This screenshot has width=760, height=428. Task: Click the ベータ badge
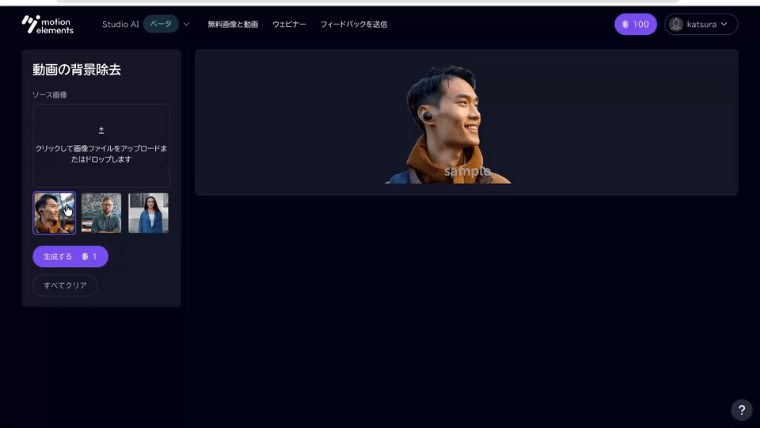coord(160,24)
